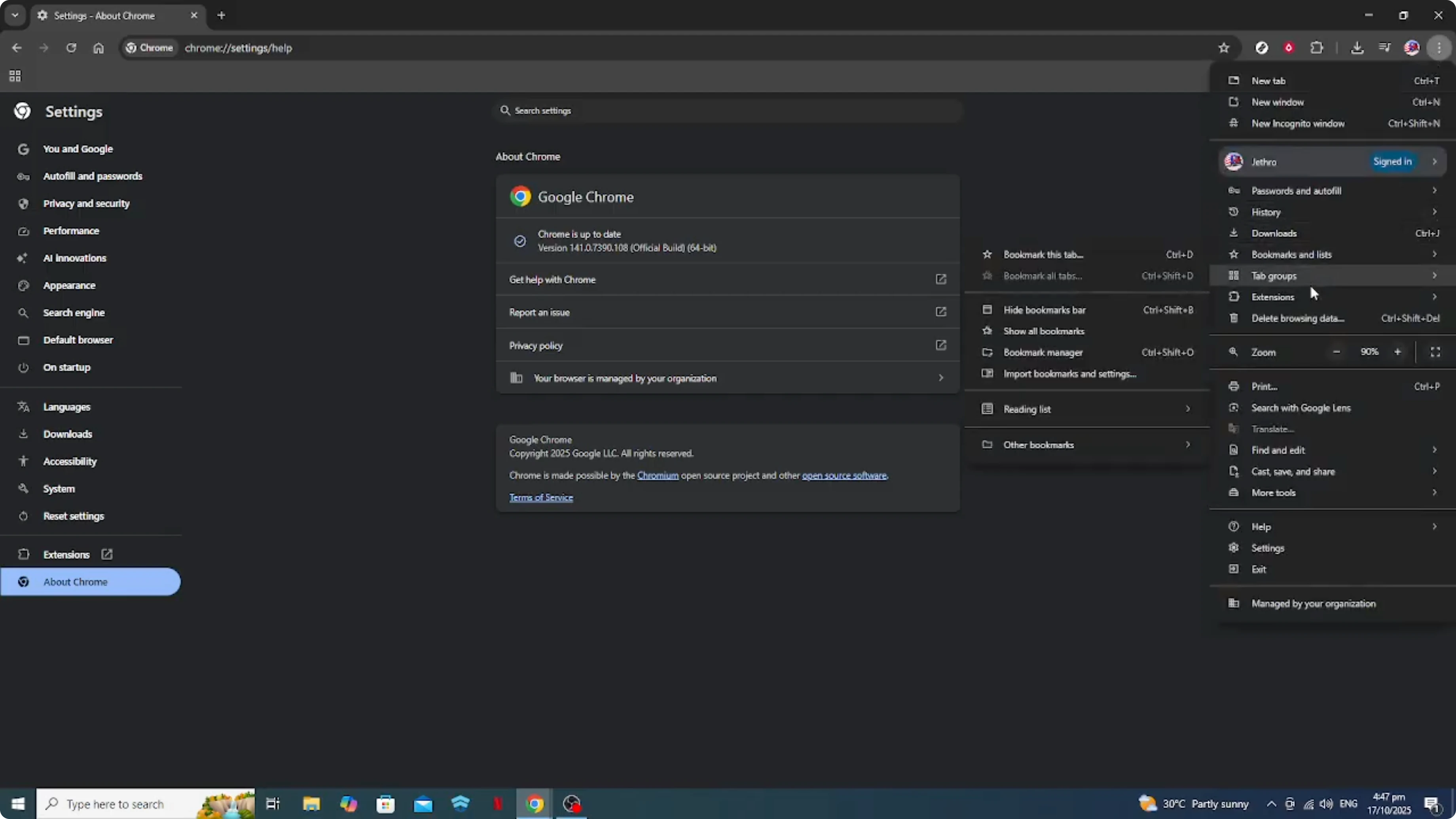Open Get help with Chrome external link
This screenshot has height=819, width=1456.
pos(728,280)
